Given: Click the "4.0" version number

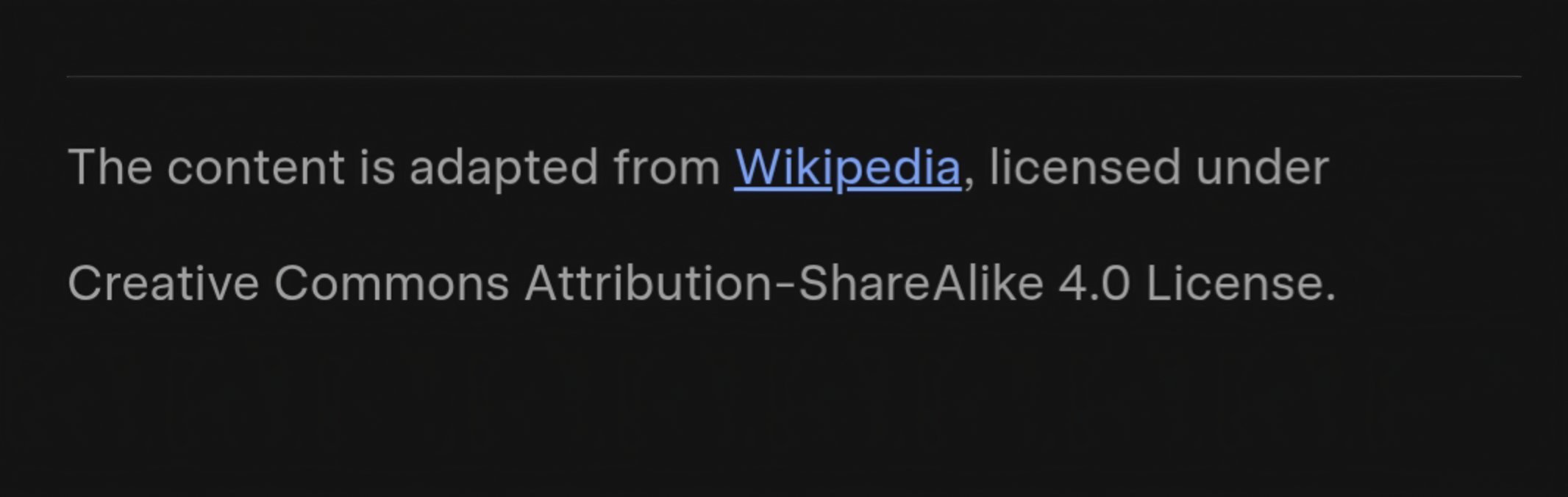Looking at the screenshot, I should click(1094, 284).
